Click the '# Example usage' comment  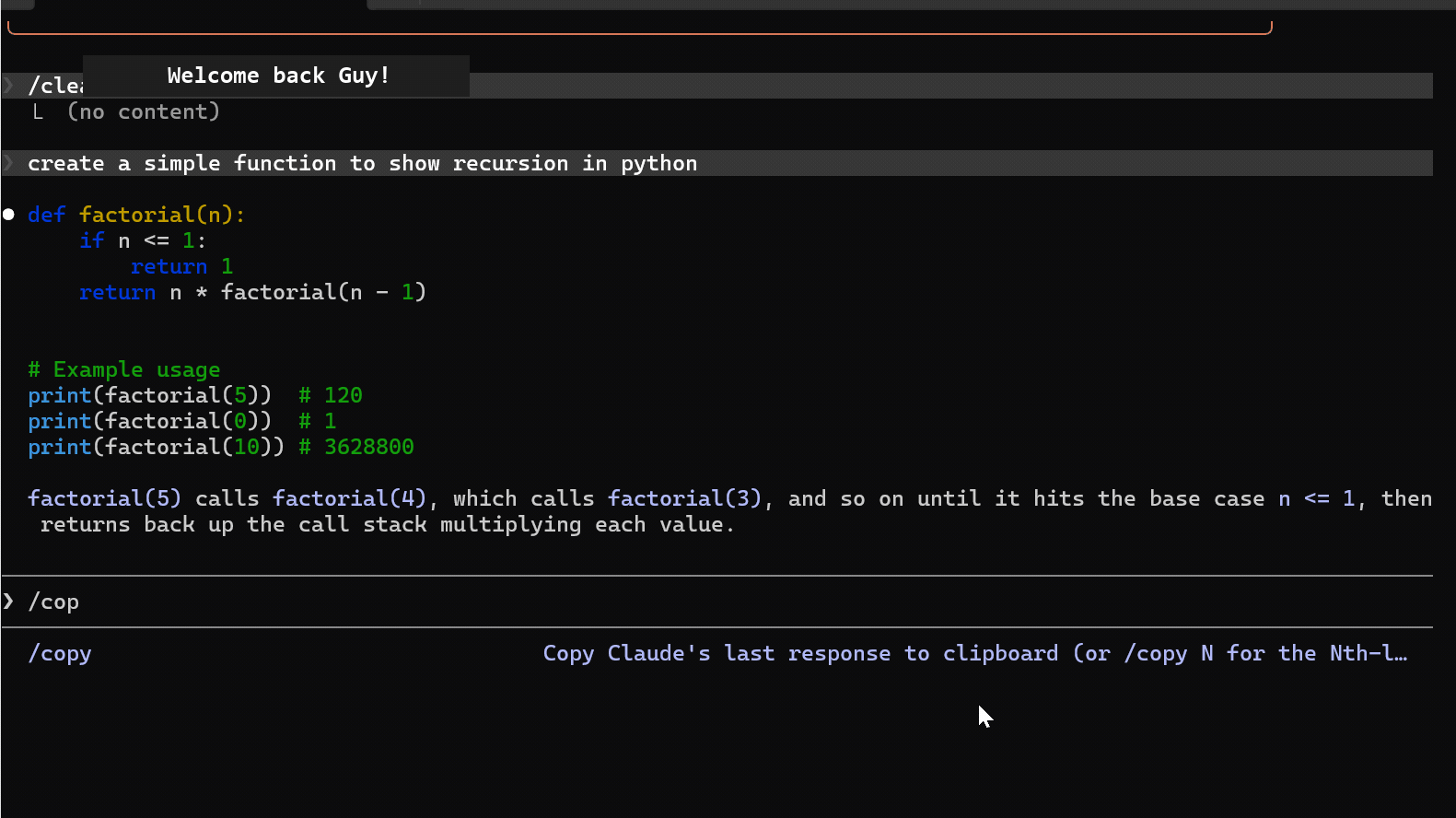click(124, 369)
